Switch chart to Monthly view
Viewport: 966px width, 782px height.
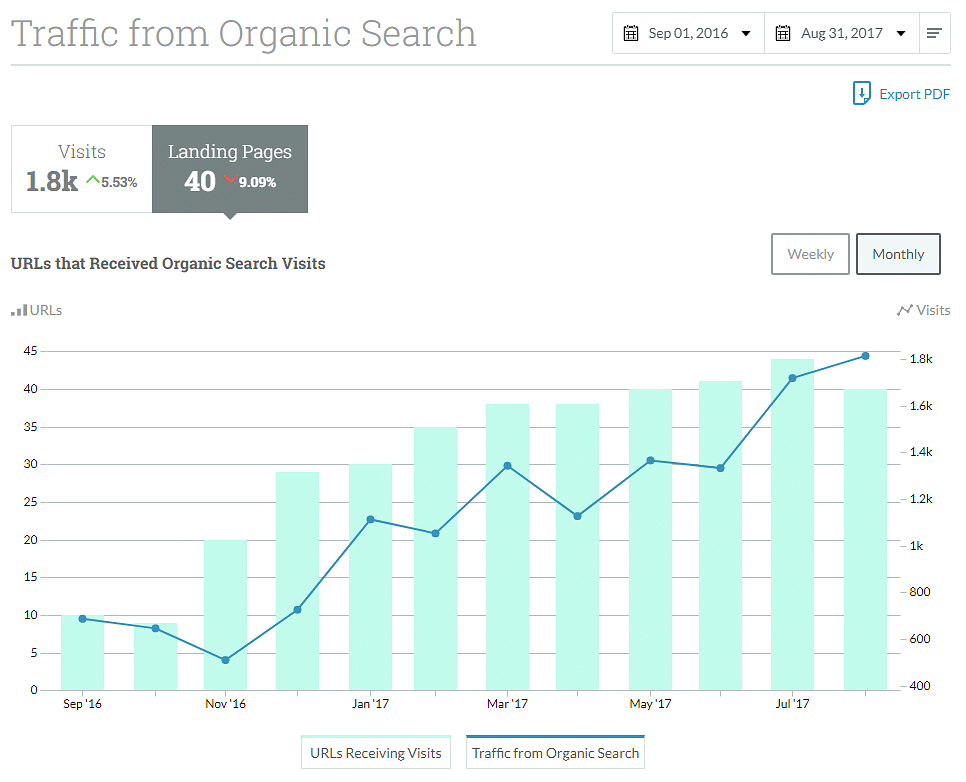pyautogui.click(x=898, y=254)
